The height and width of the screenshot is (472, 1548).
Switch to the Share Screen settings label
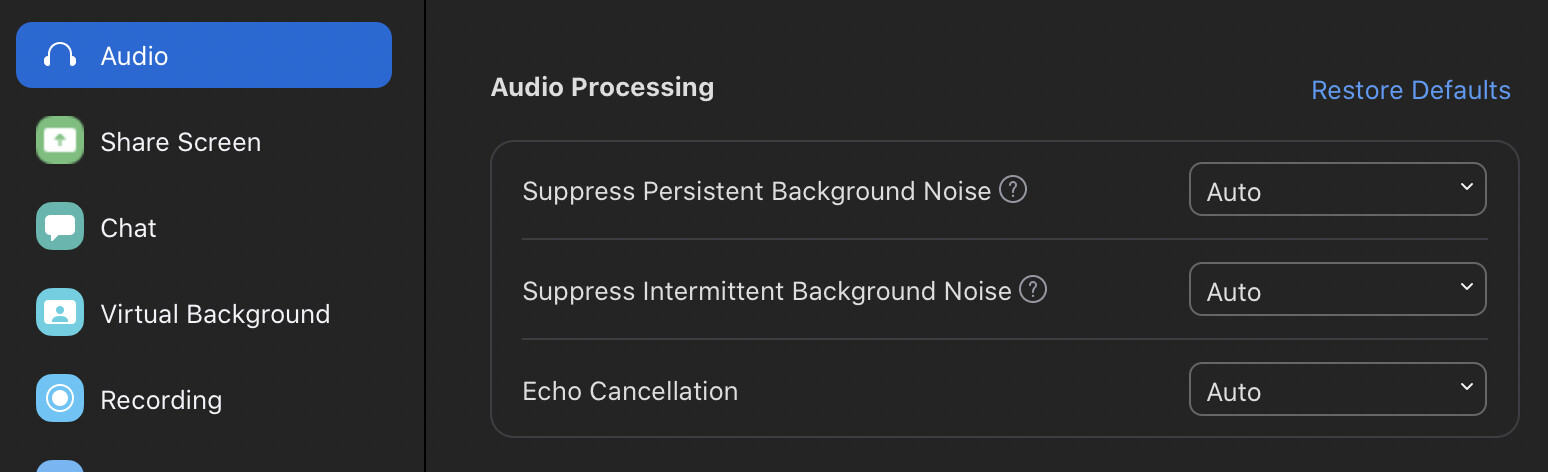180,142
